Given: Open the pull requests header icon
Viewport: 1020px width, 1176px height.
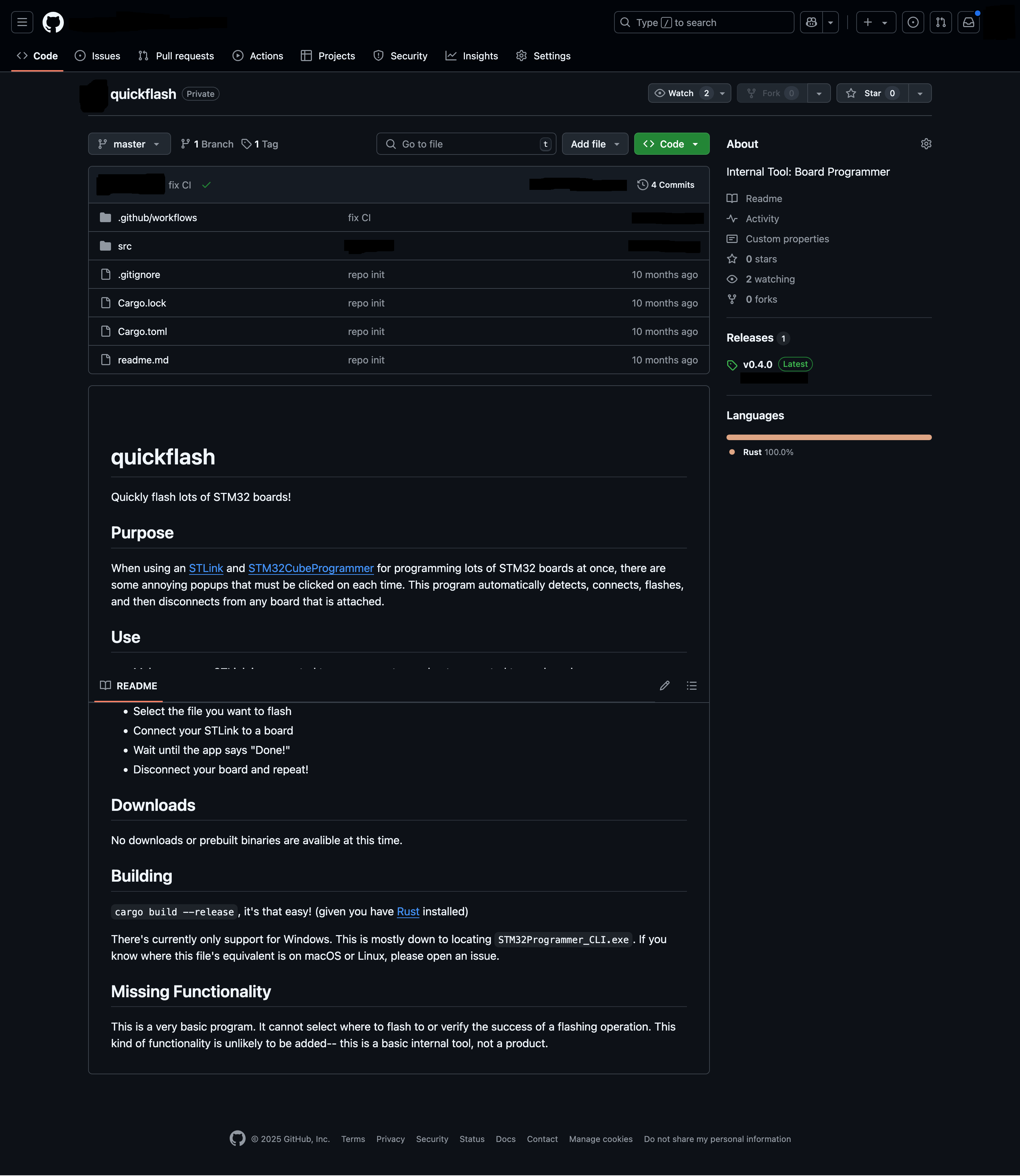Looking at the screenshot, I should pos(940,22).
